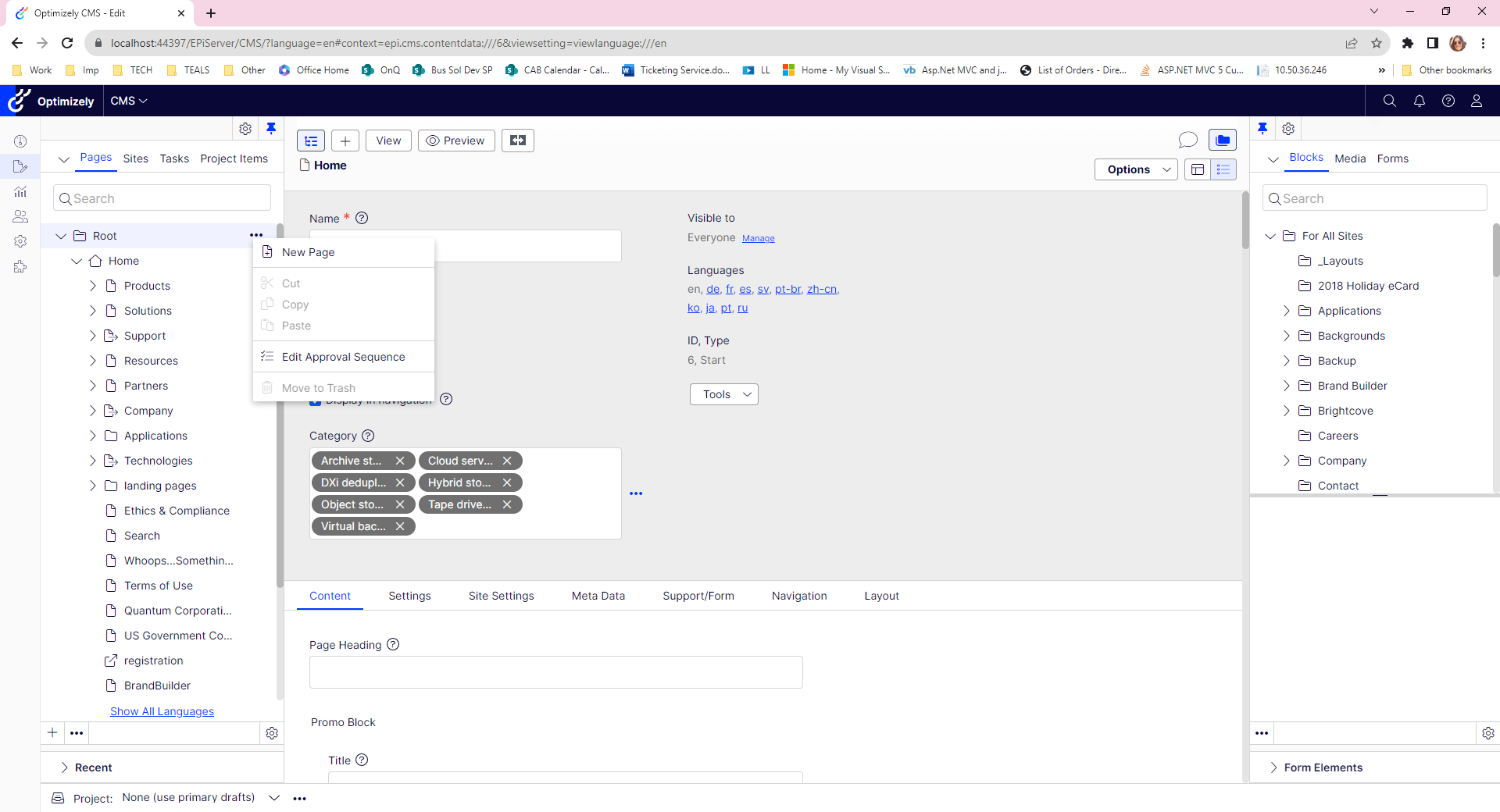This screenshot has width=1500, height=812.
Task: Open the comments speech bubble icon
Action: [1187, 140]
